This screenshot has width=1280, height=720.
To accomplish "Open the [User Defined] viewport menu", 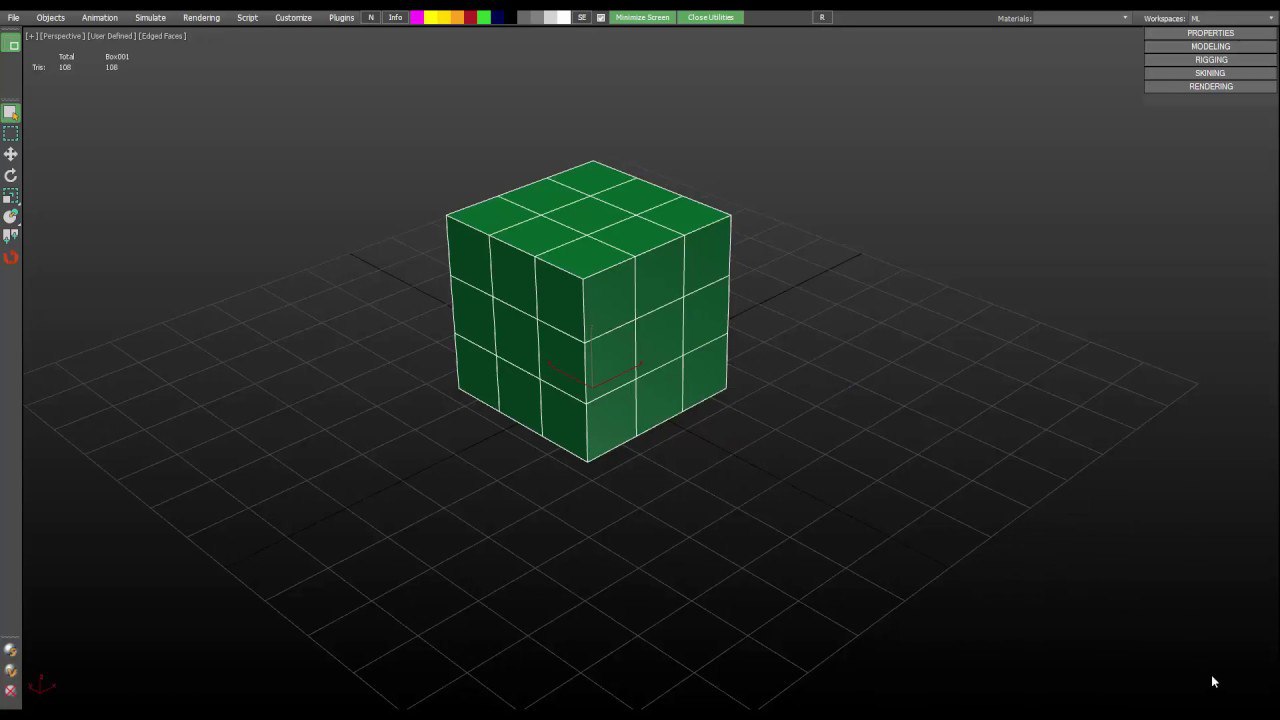I will (111, 36).
